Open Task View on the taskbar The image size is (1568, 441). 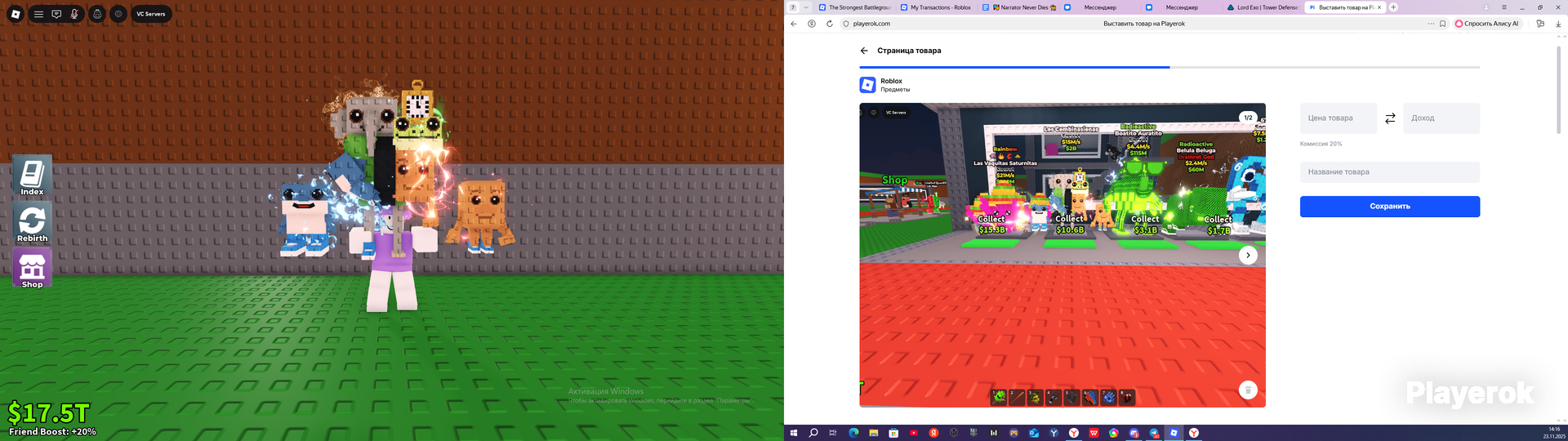point(833,433)
